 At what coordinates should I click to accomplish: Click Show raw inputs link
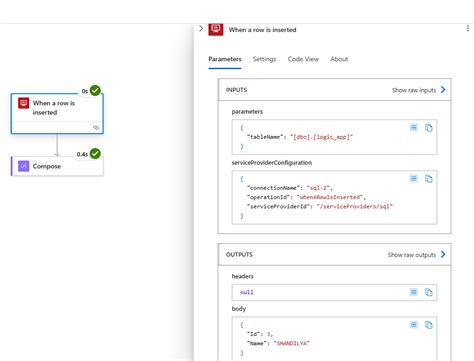pyautogui.click(x=414, y=90)
